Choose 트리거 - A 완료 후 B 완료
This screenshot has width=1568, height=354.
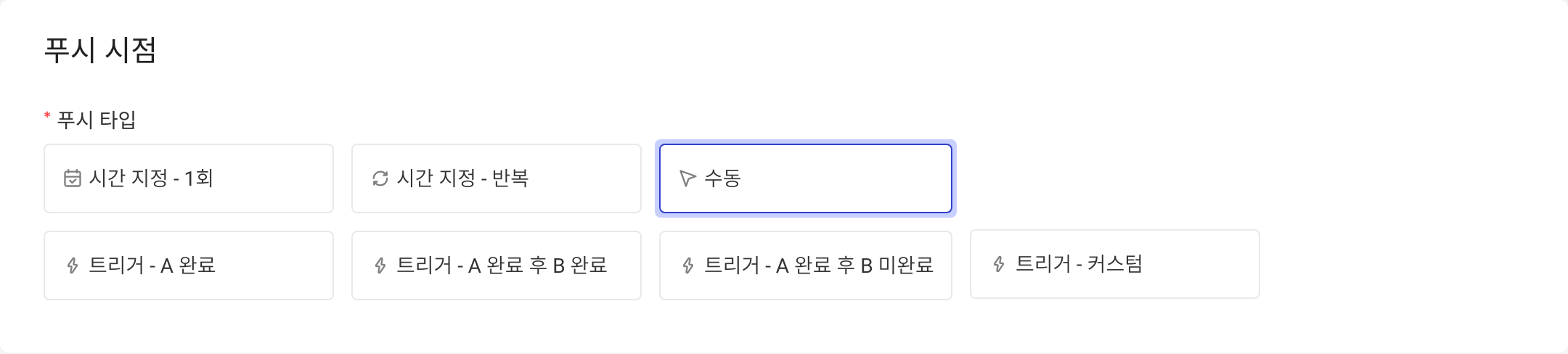click(x=497, y=265)
